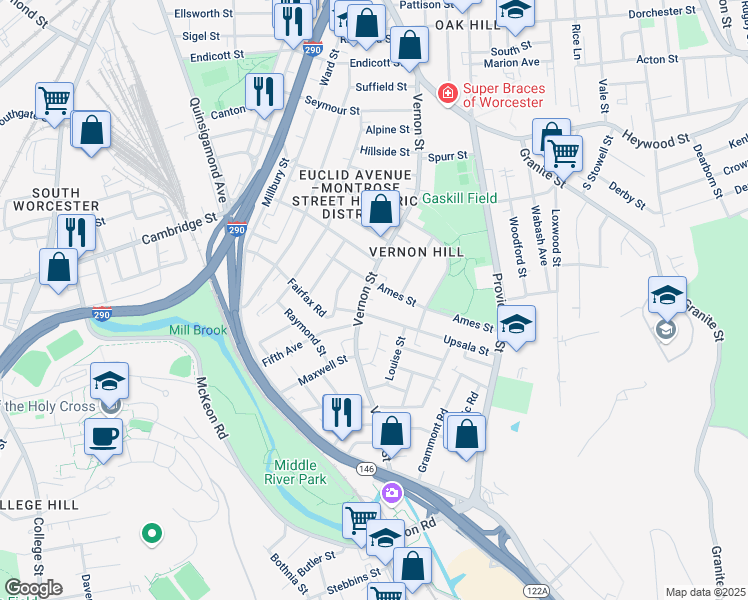Open the shopping cart marker near Southgate
Screen dimensions: 748x600
pyautogui.click(x=54, y=103)
